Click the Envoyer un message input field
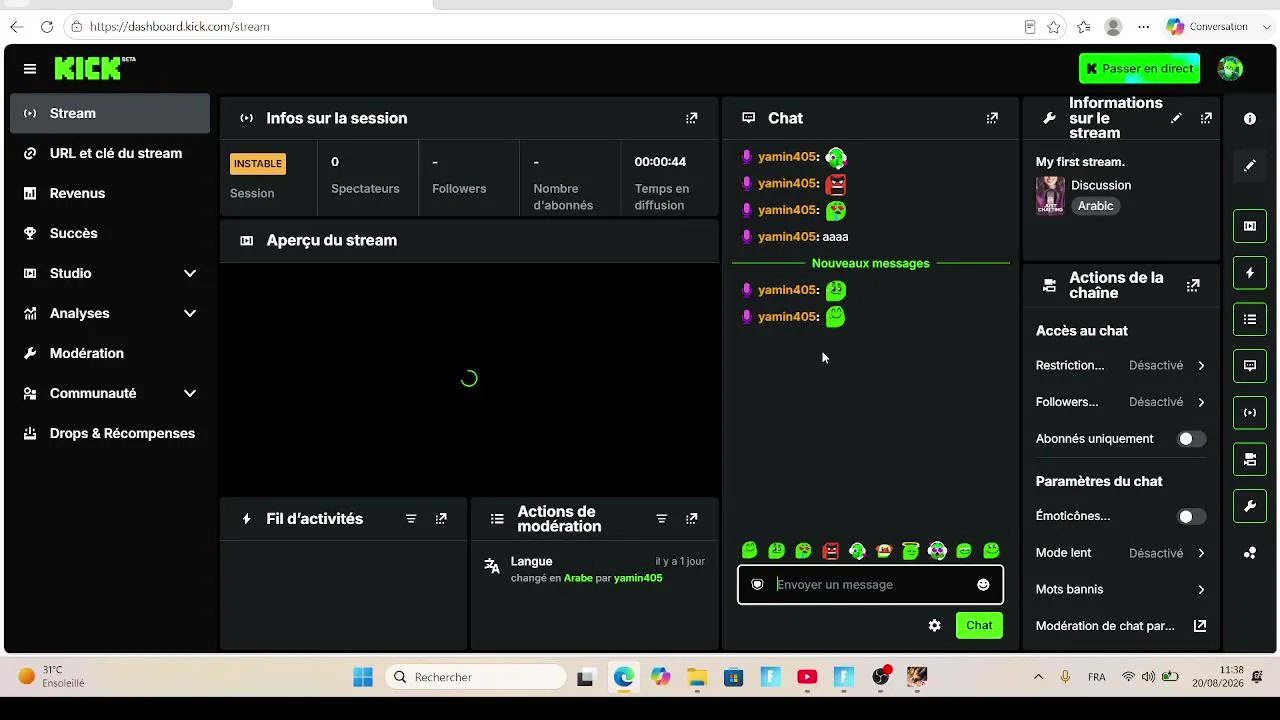 click(870, 585)
